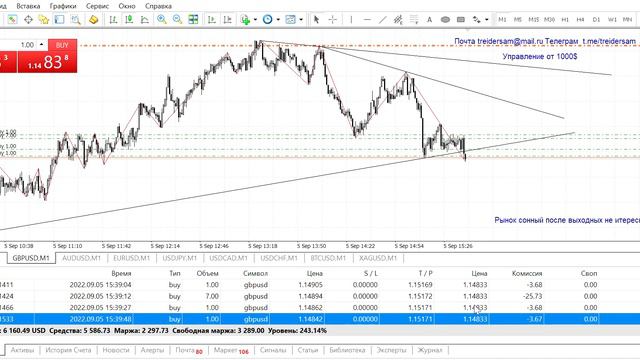
Task: Select the order row with volume 7.00
Action: (x=320, y=296)
